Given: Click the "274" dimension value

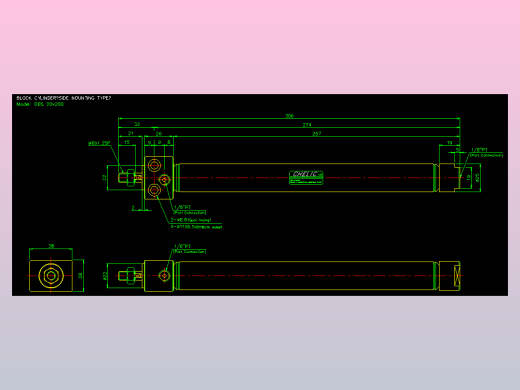Looking at the screenshot, I should tap(307, 125).
